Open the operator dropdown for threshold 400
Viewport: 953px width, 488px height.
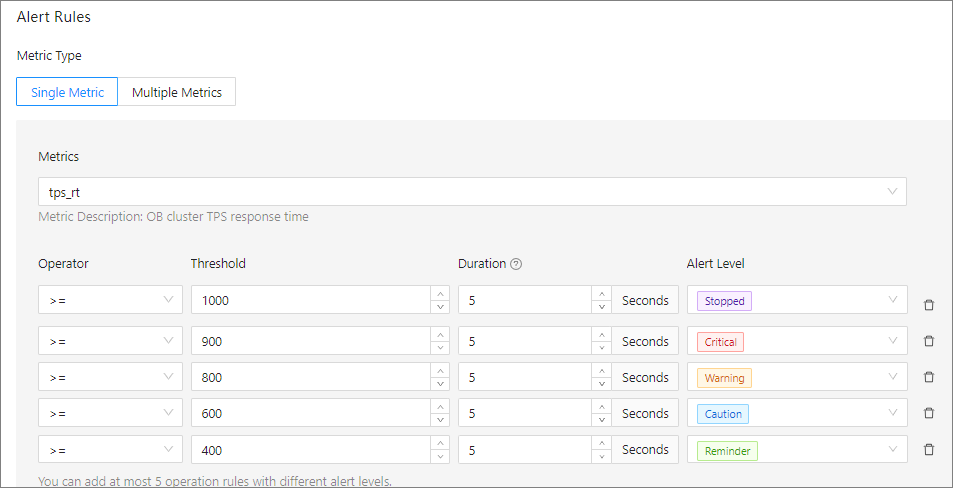pyautogui.click(x=110, y=450)
